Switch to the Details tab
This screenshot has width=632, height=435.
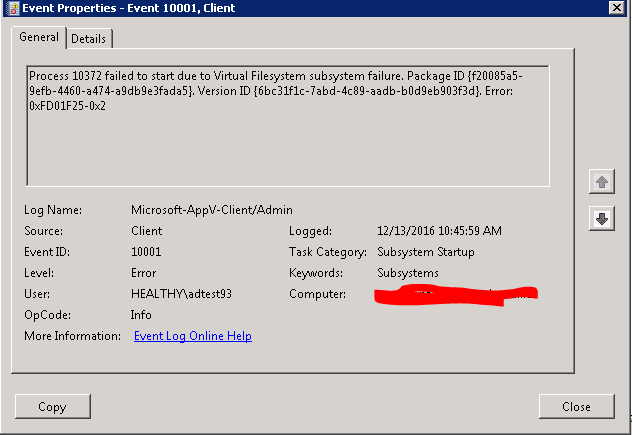(89, 39)
